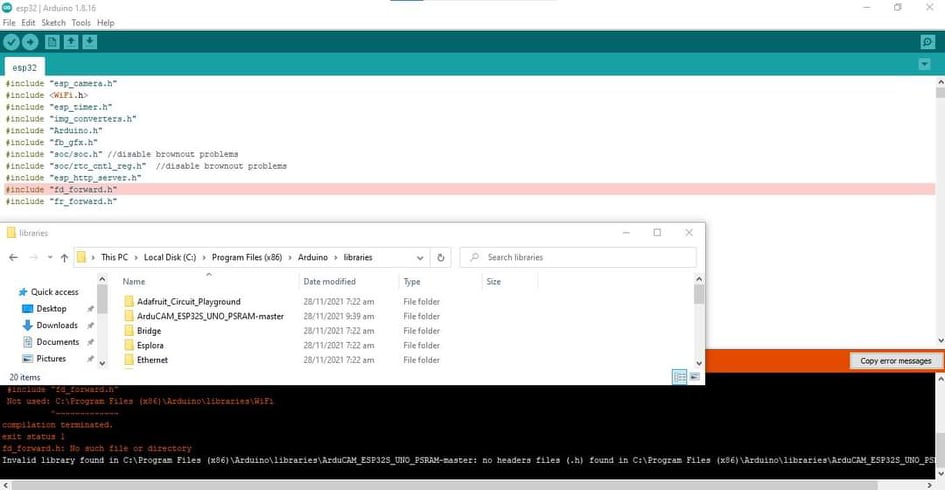945x490 pixels.
Task: Click the Search libraries input box
Action: [578, 257]
